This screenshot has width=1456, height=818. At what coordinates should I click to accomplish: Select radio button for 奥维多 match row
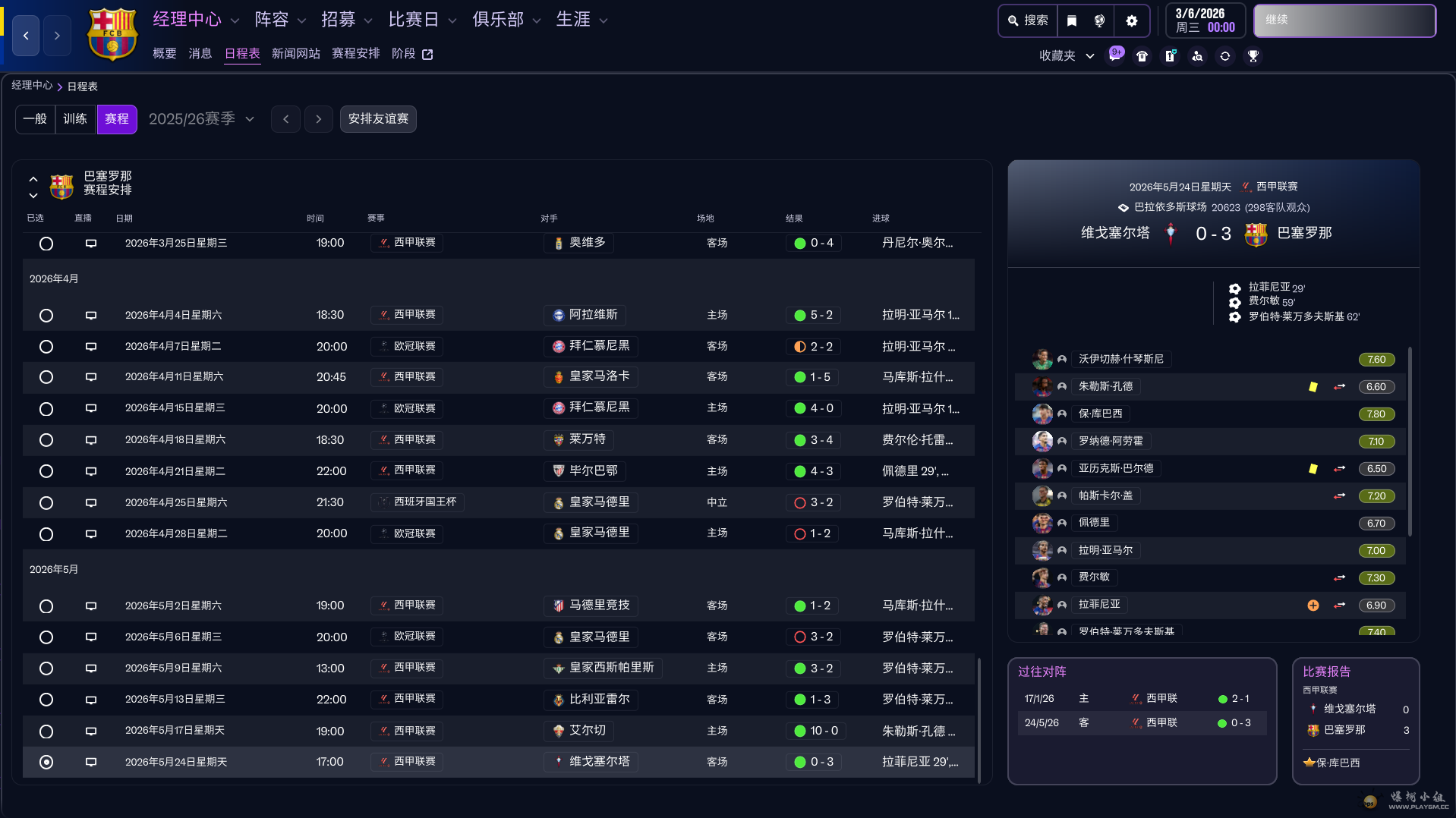tap(46, 244)
